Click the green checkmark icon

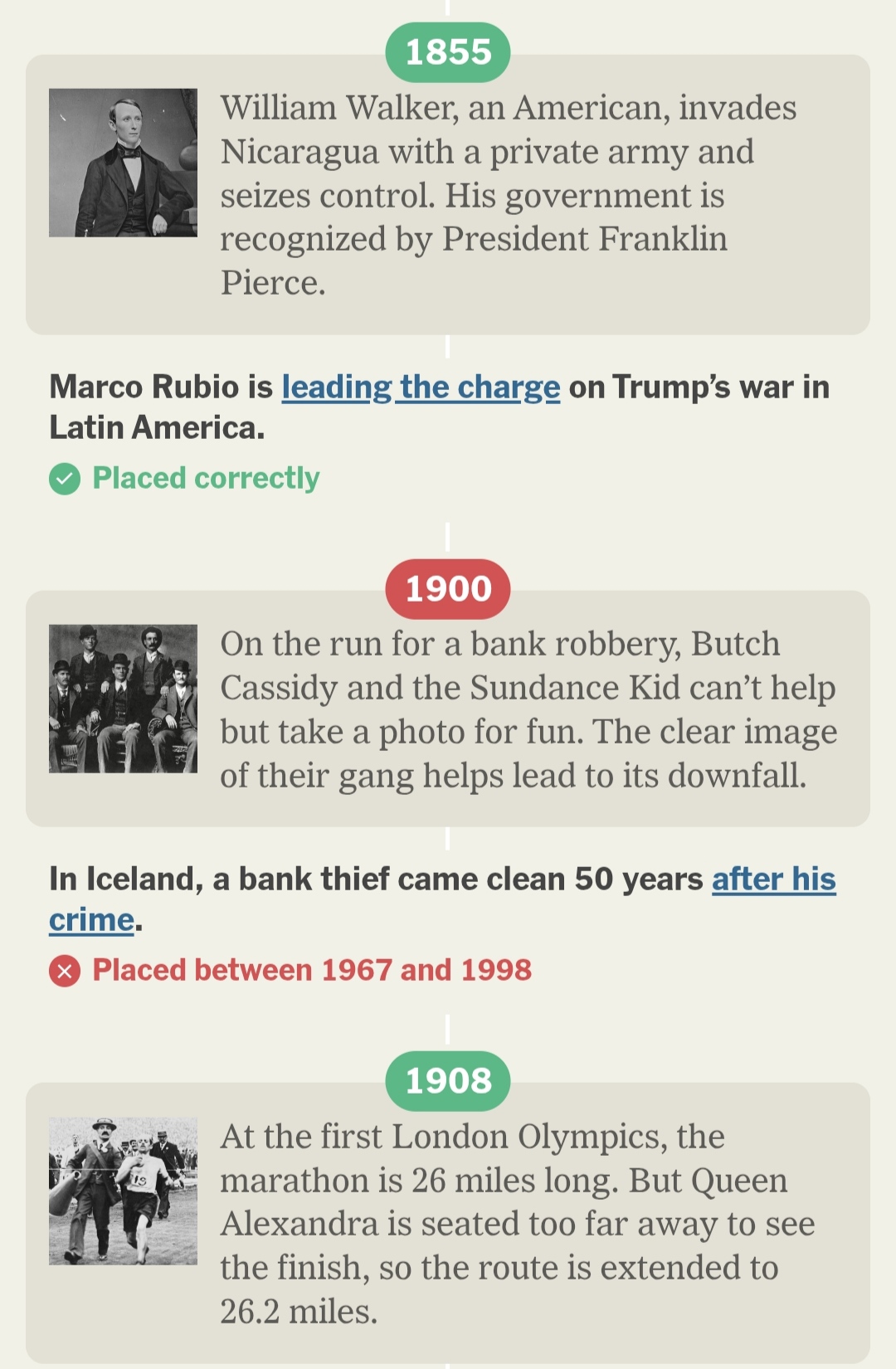tap(65, 479)
